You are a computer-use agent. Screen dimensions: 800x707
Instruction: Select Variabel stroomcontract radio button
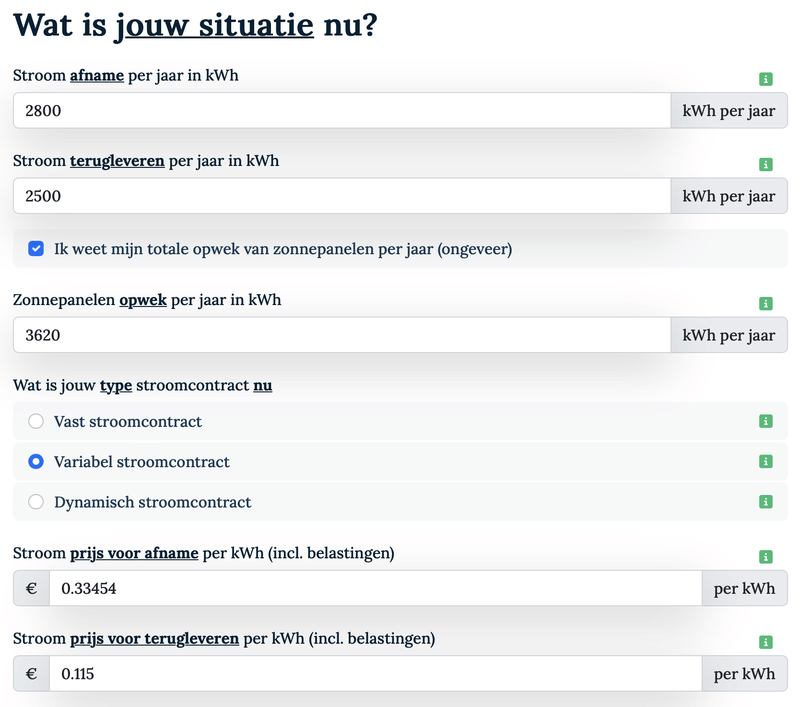36,462
